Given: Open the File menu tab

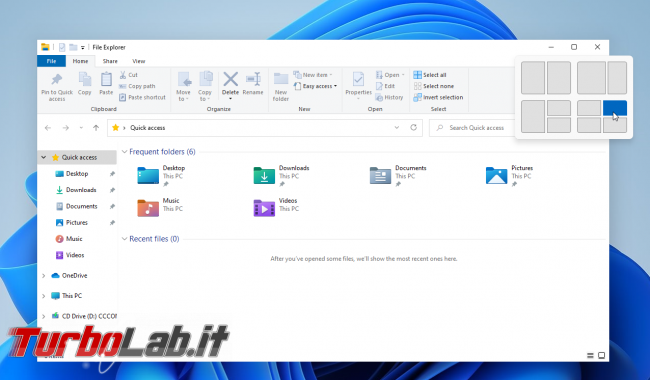Looking at the screenshot, I should coord(51,61).
